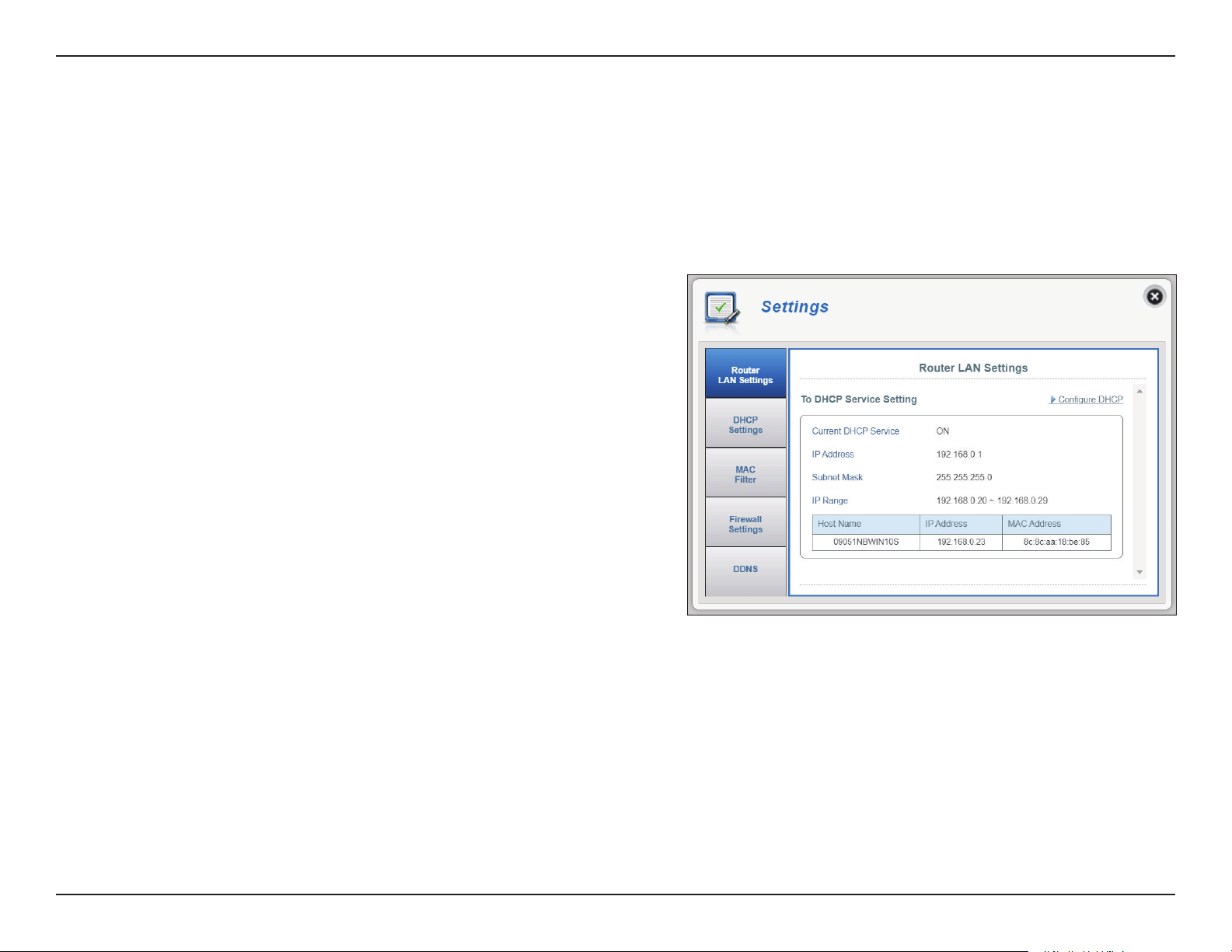Switch to DHCP Settings tab

[745, 424]
